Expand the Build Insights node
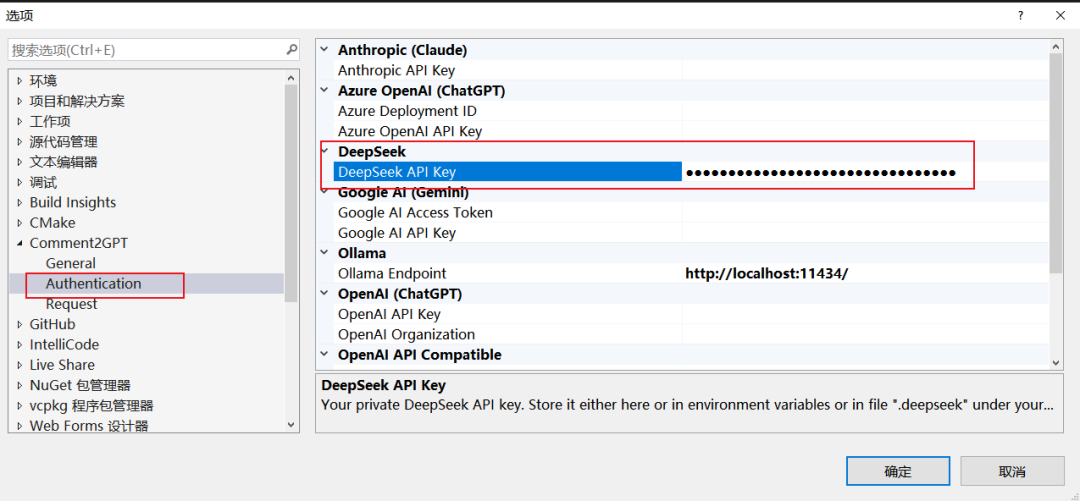 pyautogui.click(x=19, y=203)
